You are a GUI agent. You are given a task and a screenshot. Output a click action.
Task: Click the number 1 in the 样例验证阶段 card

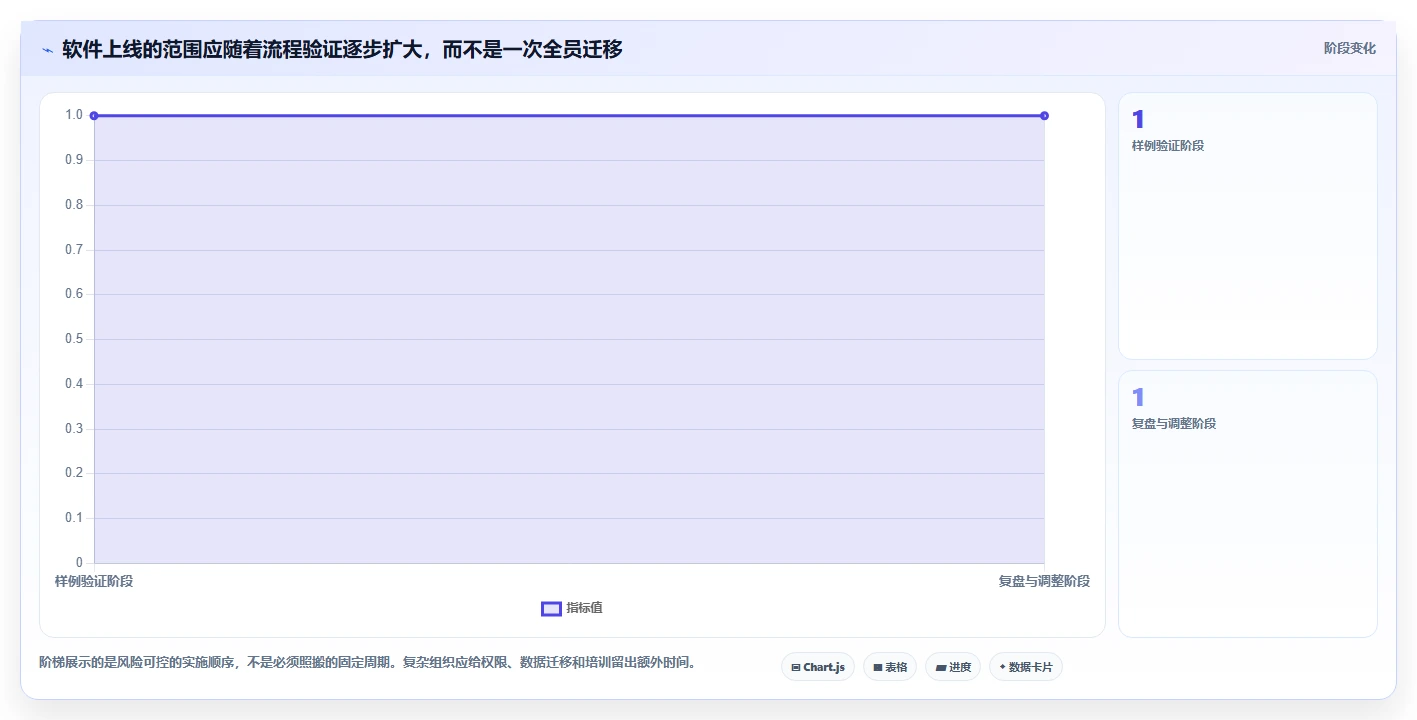tap(1138, 120)
